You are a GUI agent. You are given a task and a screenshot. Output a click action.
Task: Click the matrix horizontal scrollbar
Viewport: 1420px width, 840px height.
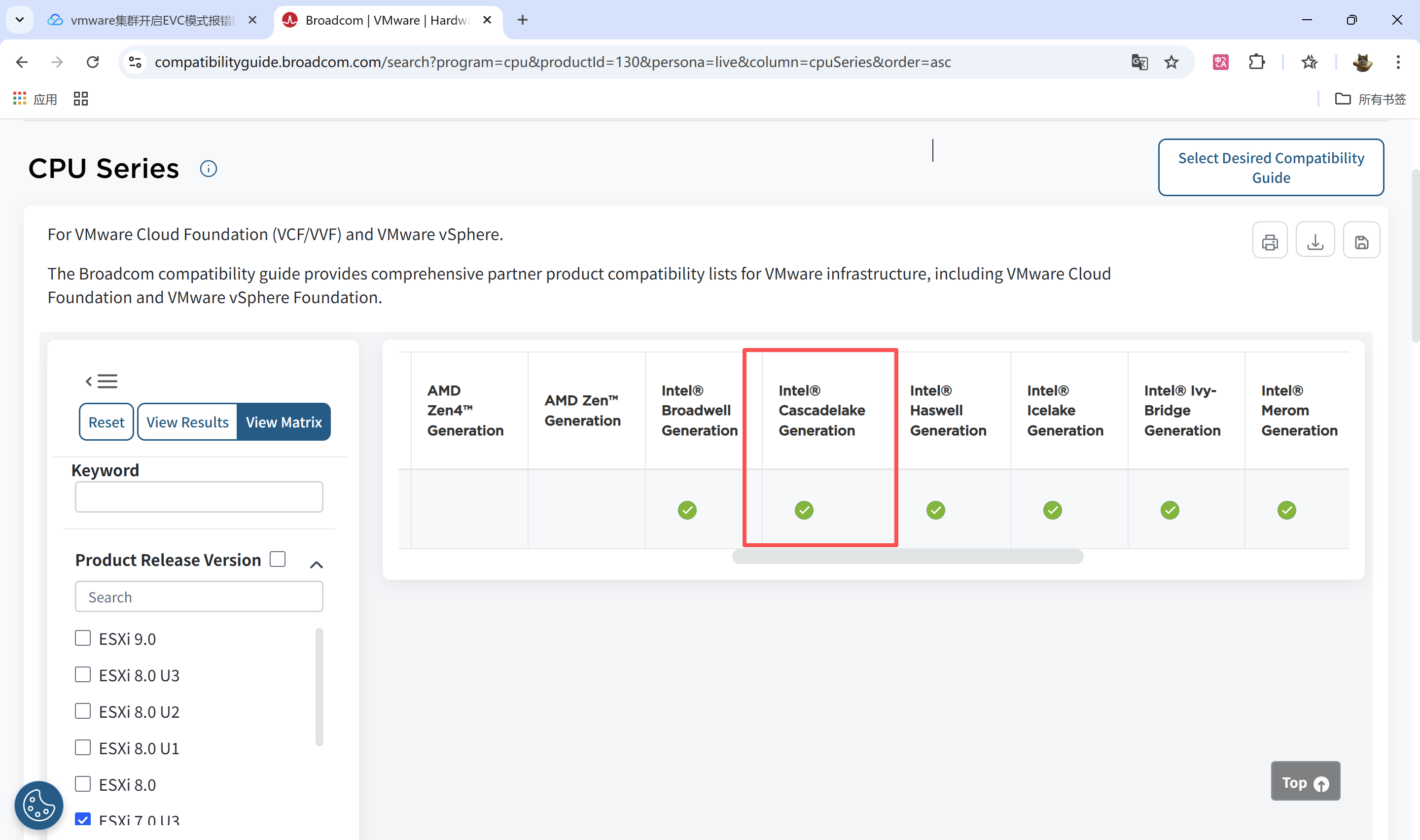[x=907, y=557]
